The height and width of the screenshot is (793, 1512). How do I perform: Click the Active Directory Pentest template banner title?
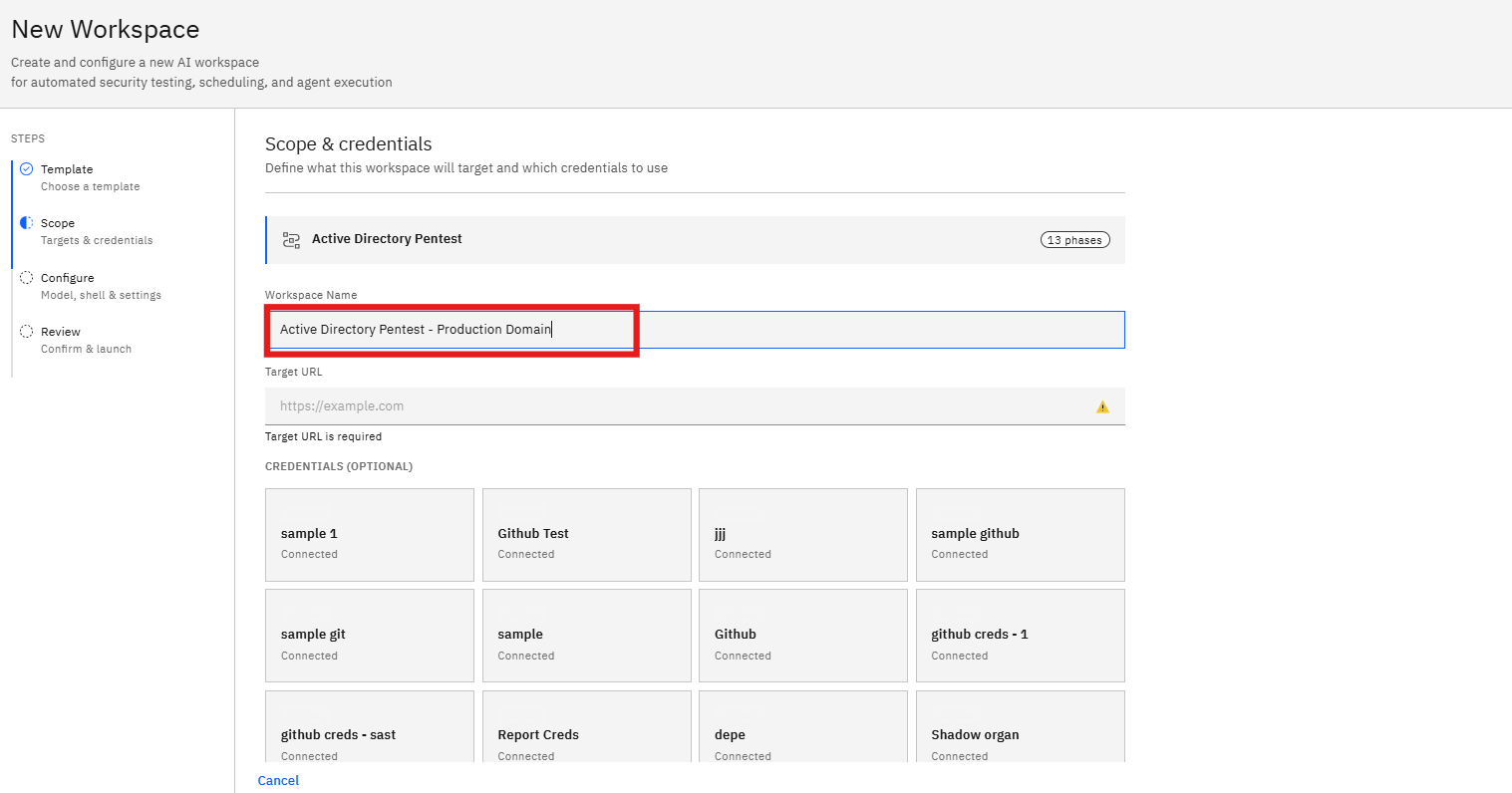[387, 239]
